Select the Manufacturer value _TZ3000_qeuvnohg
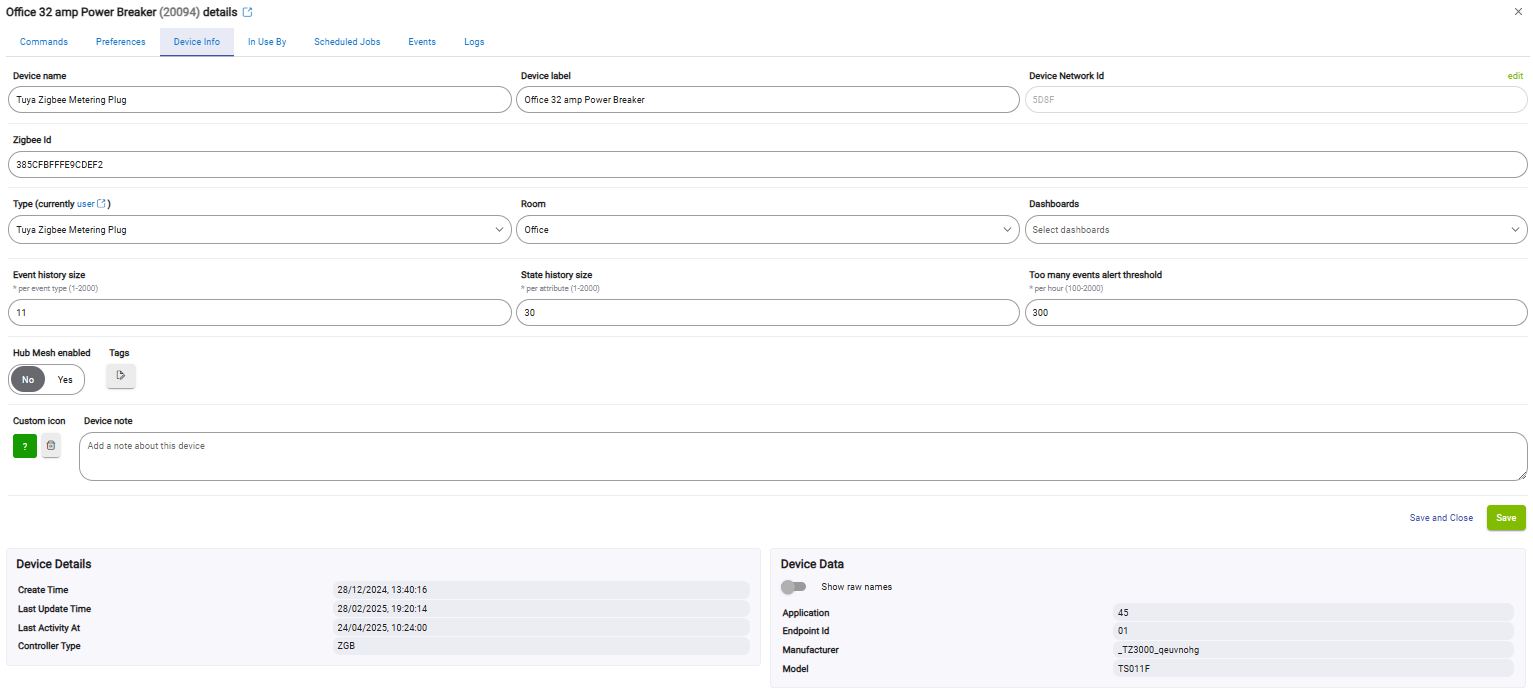 click(x=1313, y=650)
